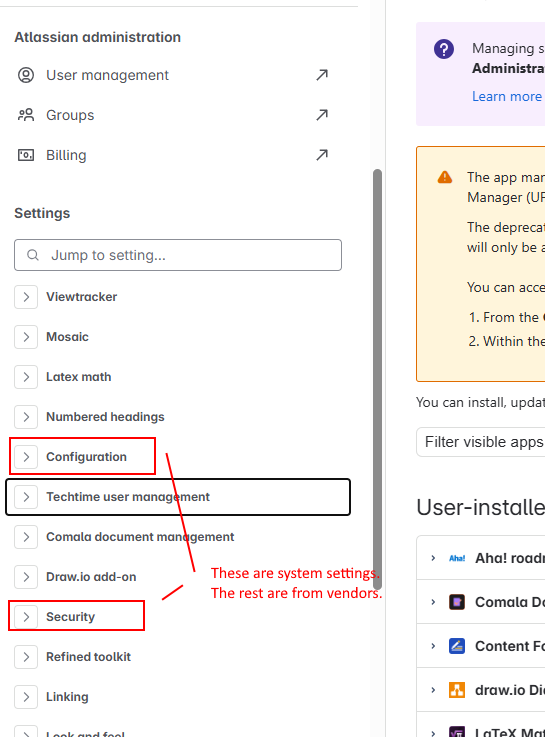Click the draw.io Diagrams app logo
The height and width of the screenshot is (737, 545).
click(457, 690)
